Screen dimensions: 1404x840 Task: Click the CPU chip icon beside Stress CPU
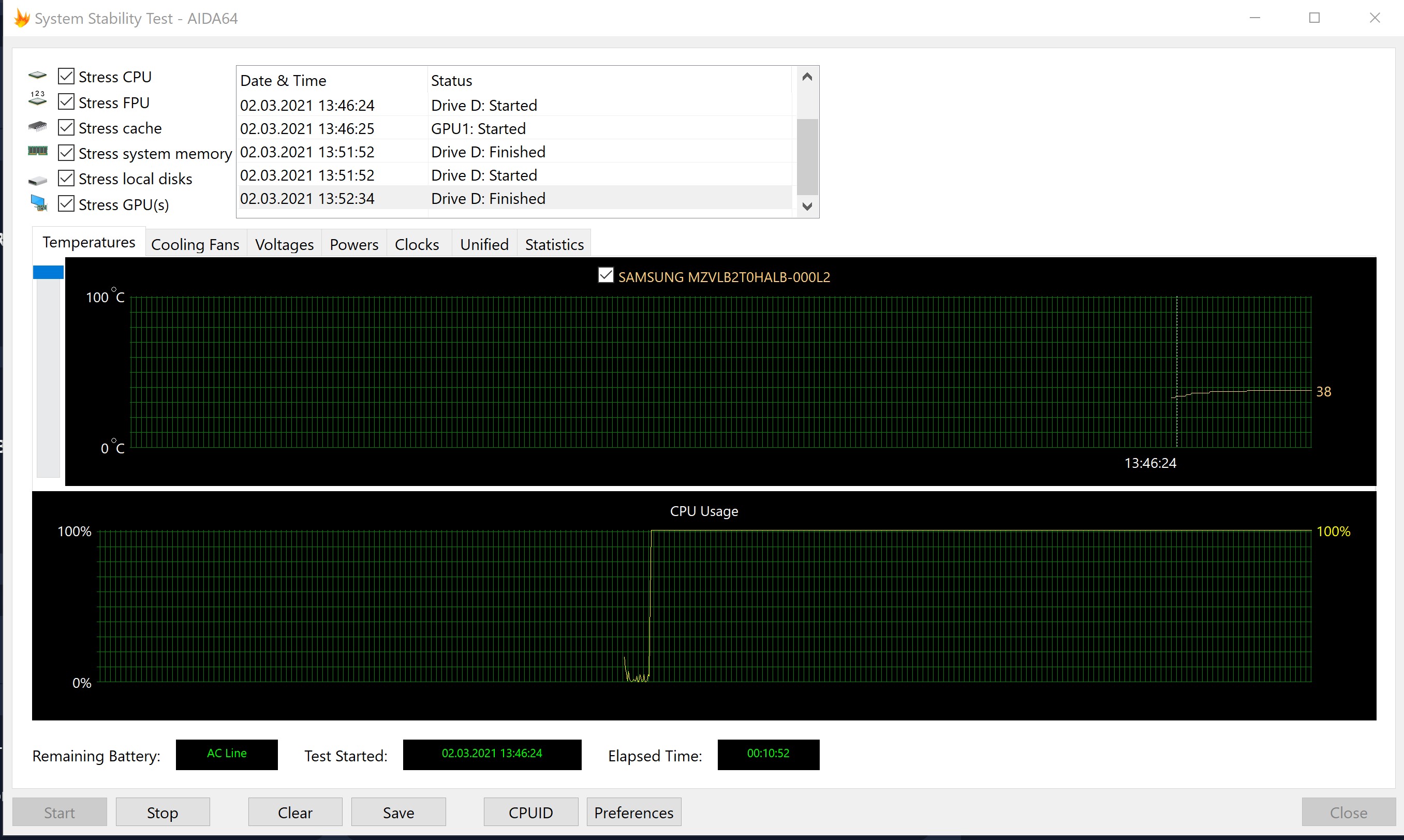click(37, 75)
